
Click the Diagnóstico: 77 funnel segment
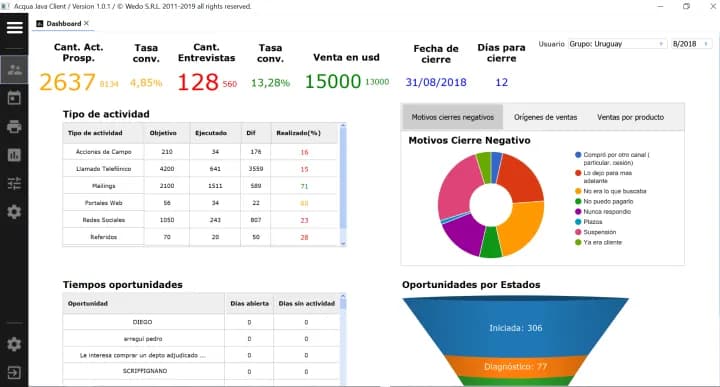515,366
